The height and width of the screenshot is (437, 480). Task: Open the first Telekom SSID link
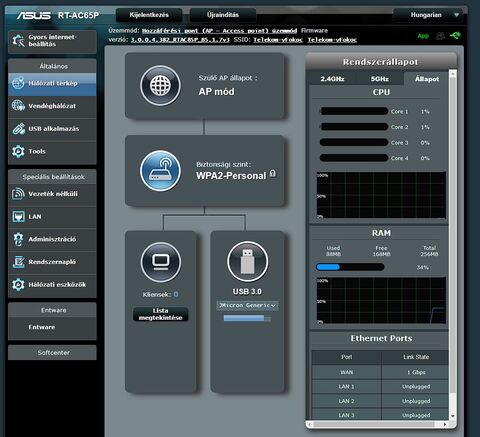coord(278,40)
